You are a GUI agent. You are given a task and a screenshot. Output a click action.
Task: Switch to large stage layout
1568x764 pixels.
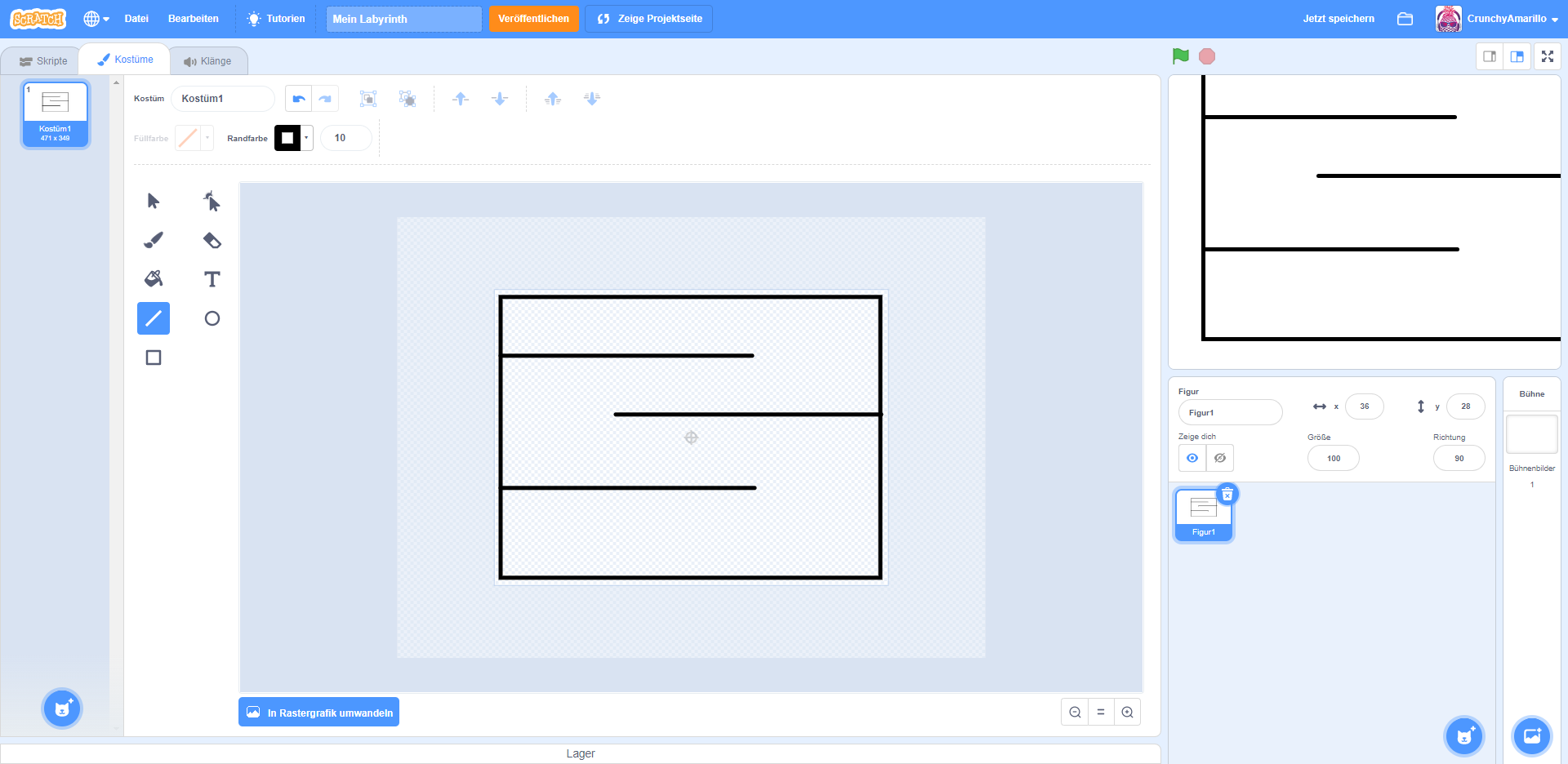coord(1517,56)
